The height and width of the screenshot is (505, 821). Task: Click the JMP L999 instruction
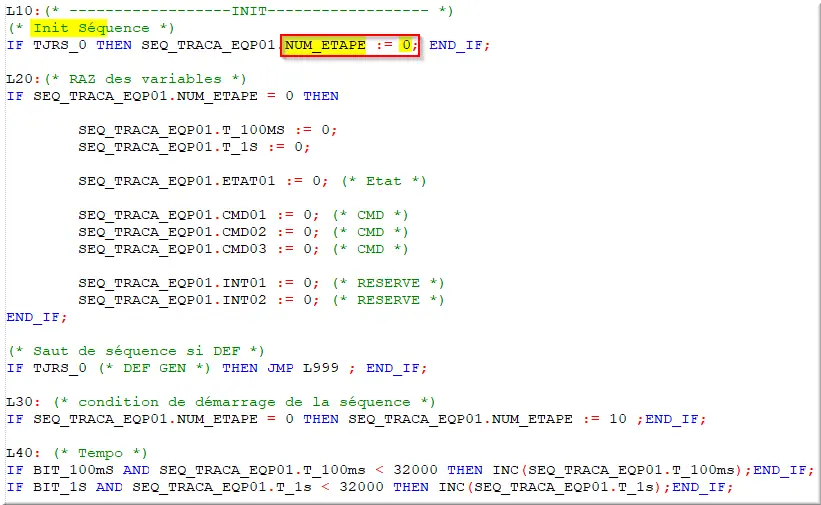click(x=303, y=368)
